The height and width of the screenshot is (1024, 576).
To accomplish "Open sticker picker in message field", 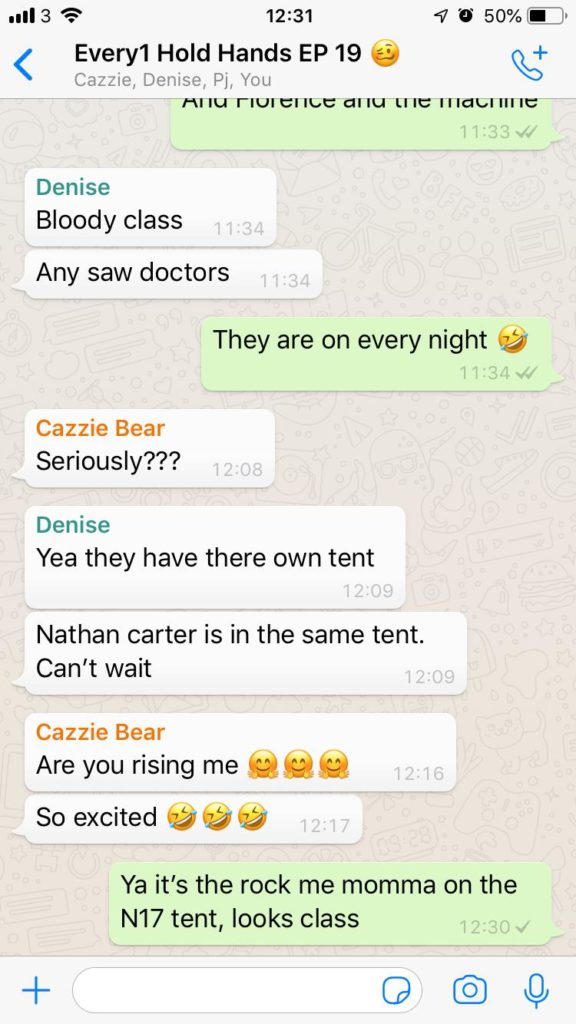I will [x=396, y=991].
